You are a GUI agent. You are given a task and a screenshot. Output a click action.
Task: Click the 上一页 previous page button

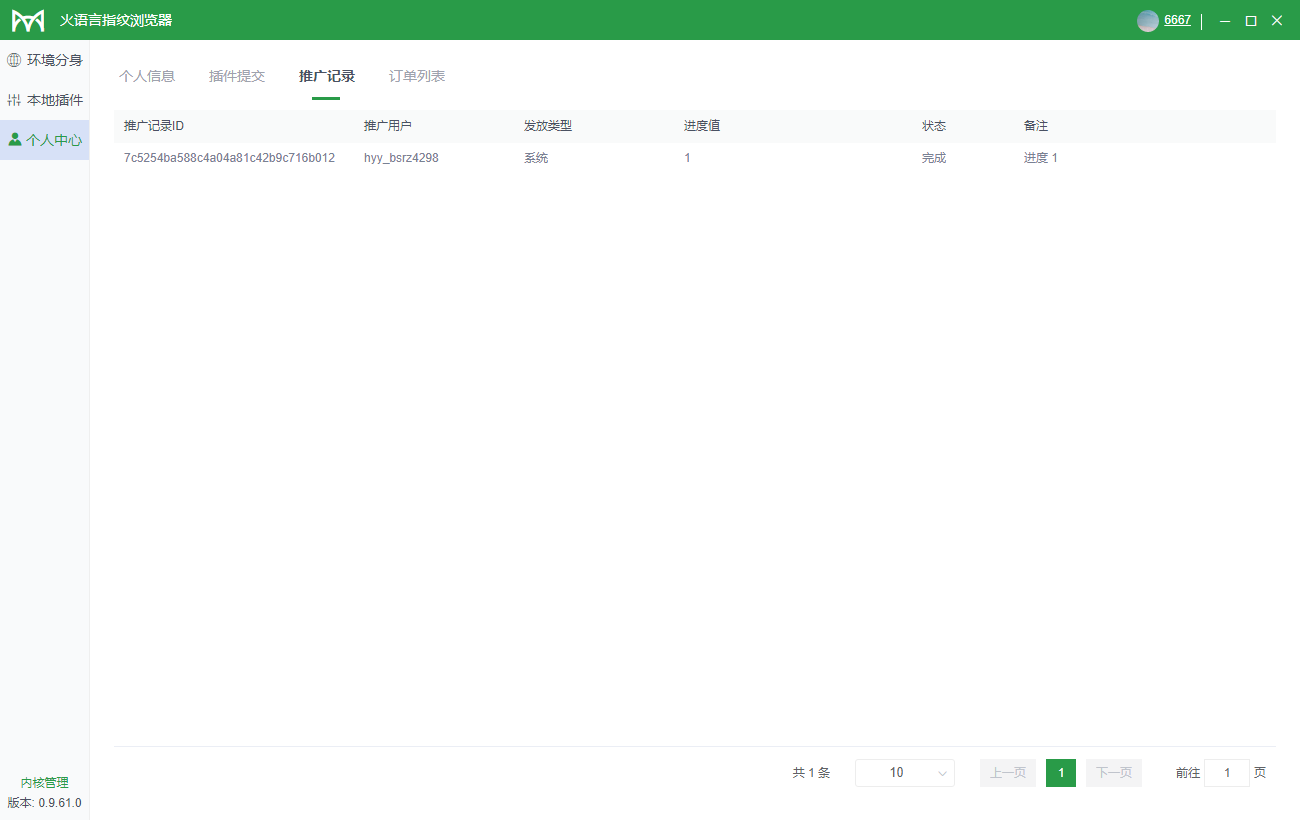click(1008, 773)
